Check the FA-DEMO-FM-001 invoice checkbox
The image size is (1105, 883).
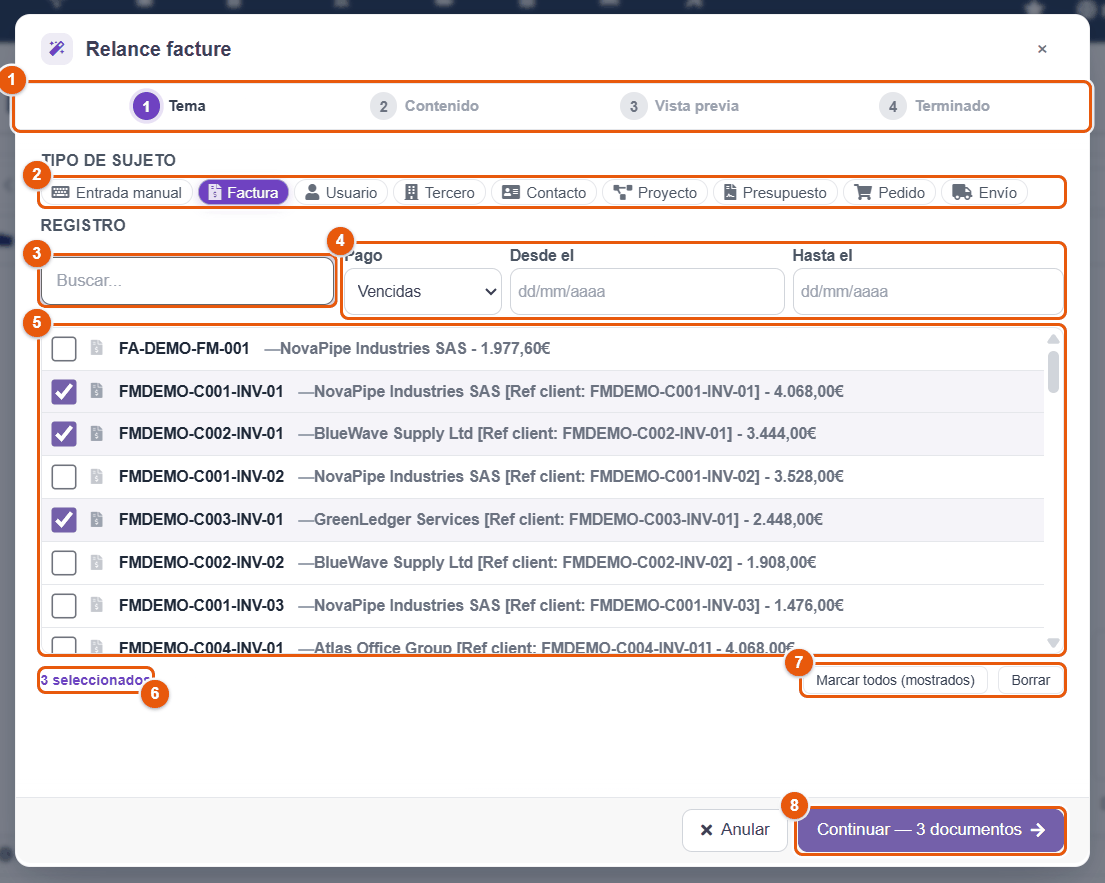pyautogui.click(x=64, y=348)
